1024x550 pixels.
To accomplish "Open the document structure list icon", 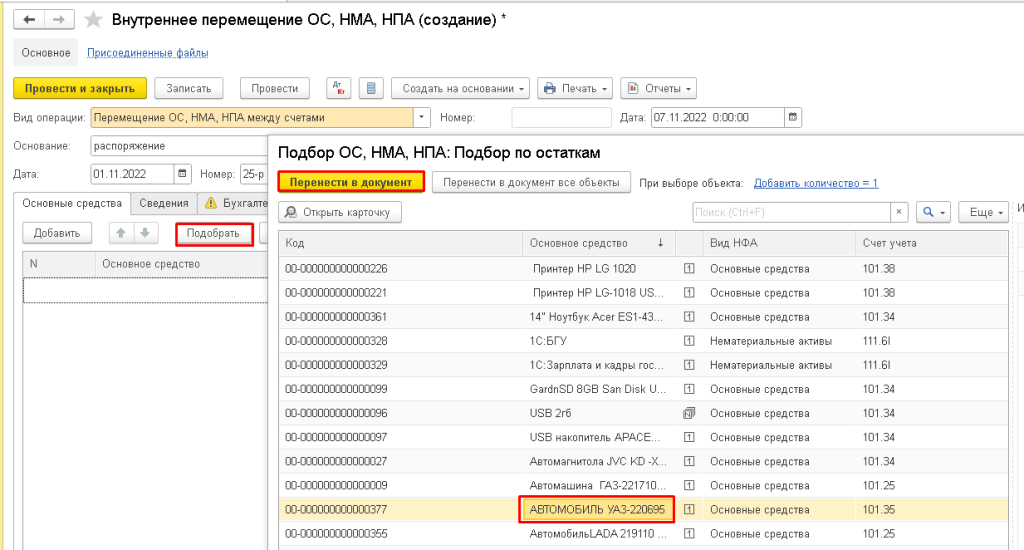I will (371, 88).
